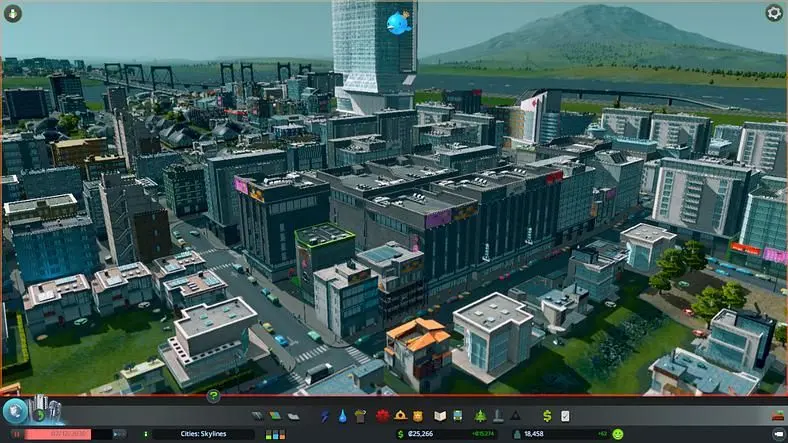Open the Monuments menu
788x443 pixels.
pos(516,416)
